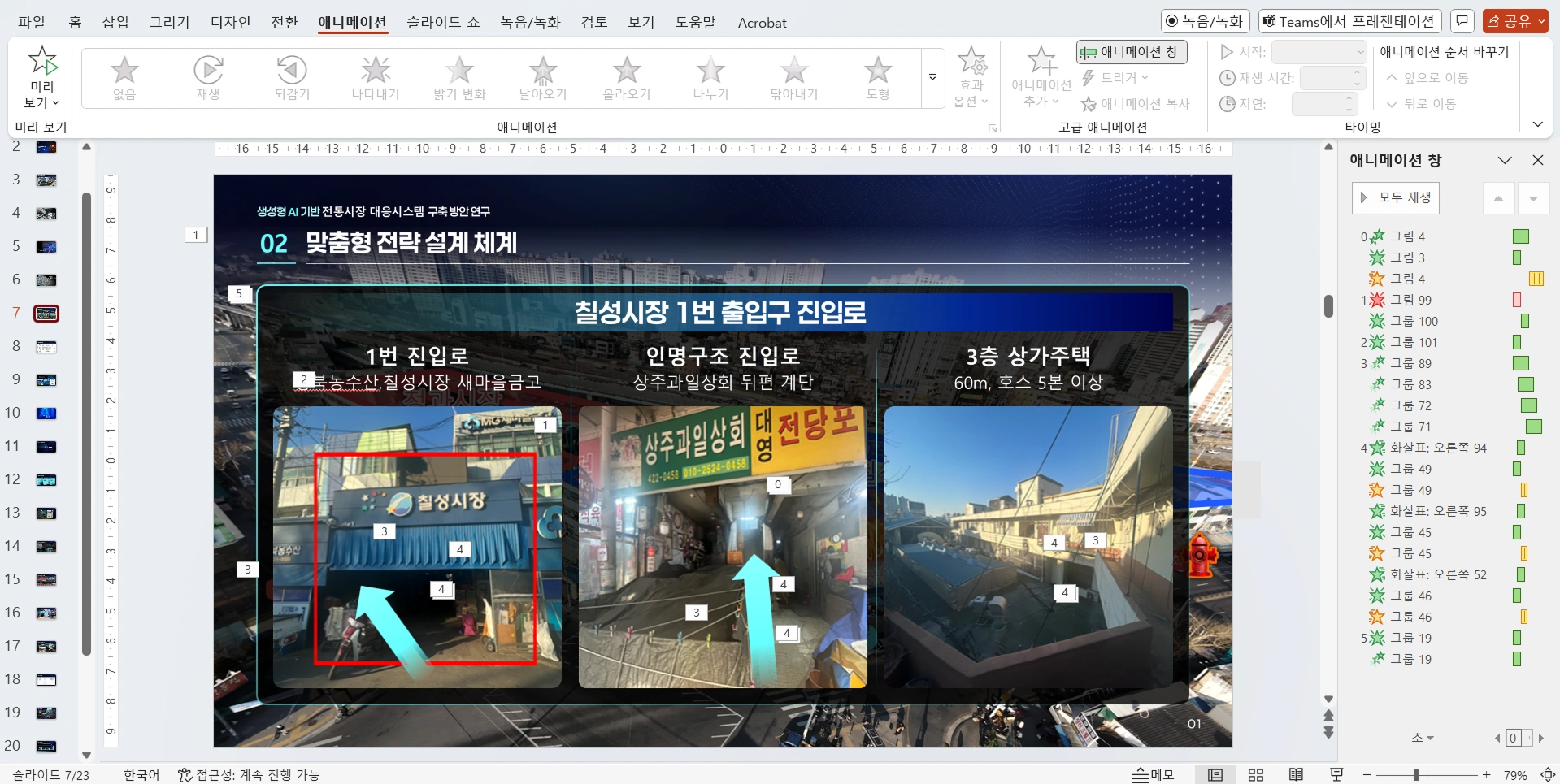
Task: Toggle the 메모 notes pane in status bar
Action: point(1154,775)
